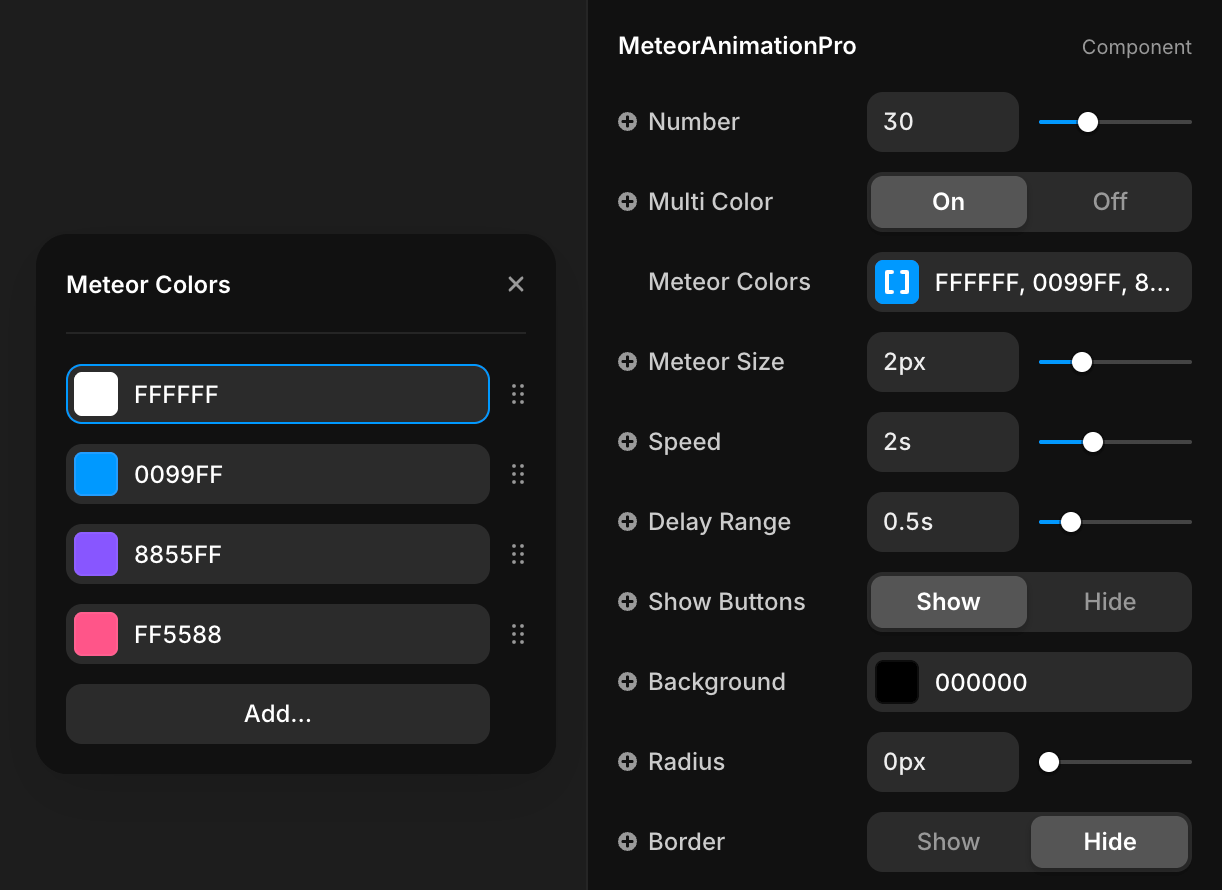1222x890 pixels.
Task: Click the plus icon next to Meteor Size
Action: (x=627, y=362)
